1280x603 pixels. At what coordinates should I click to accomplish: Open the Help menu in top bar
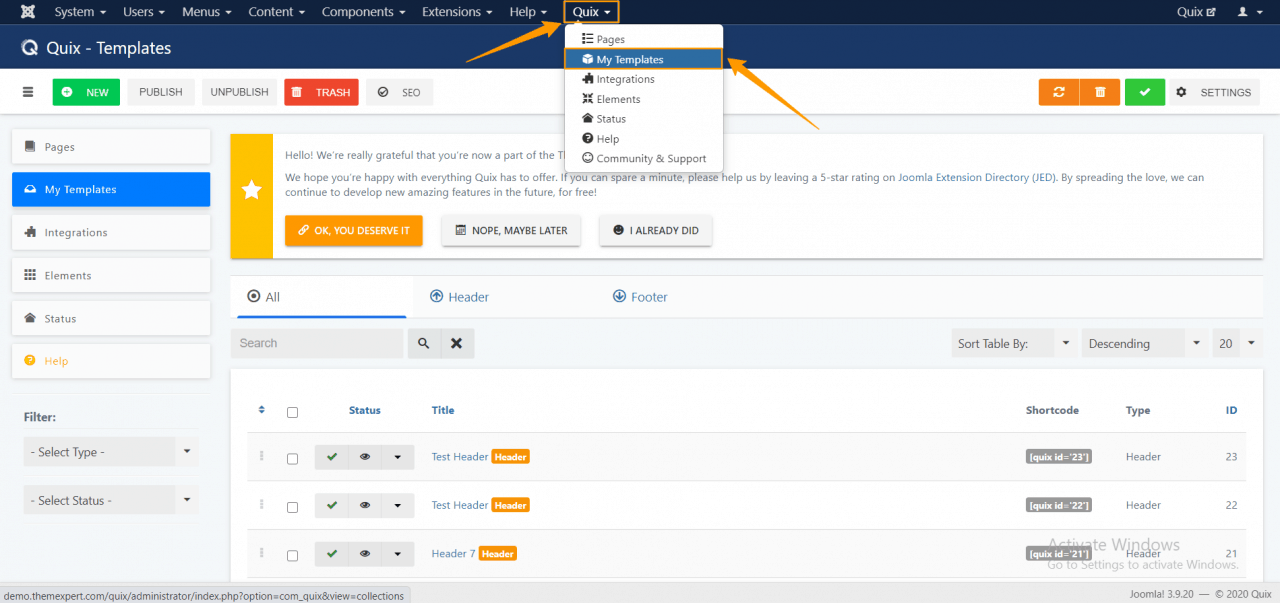[529, 12]
